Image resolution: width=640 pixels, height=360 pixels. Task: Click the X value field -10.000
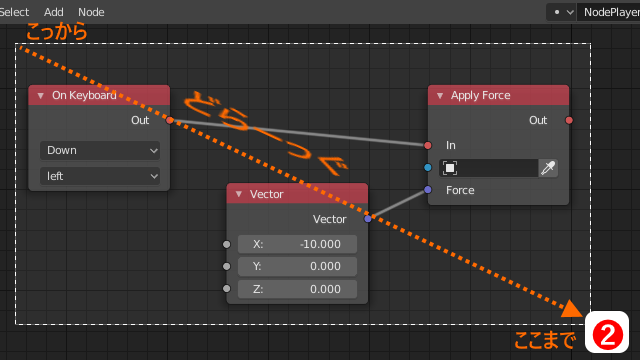(x=297, y=244)
